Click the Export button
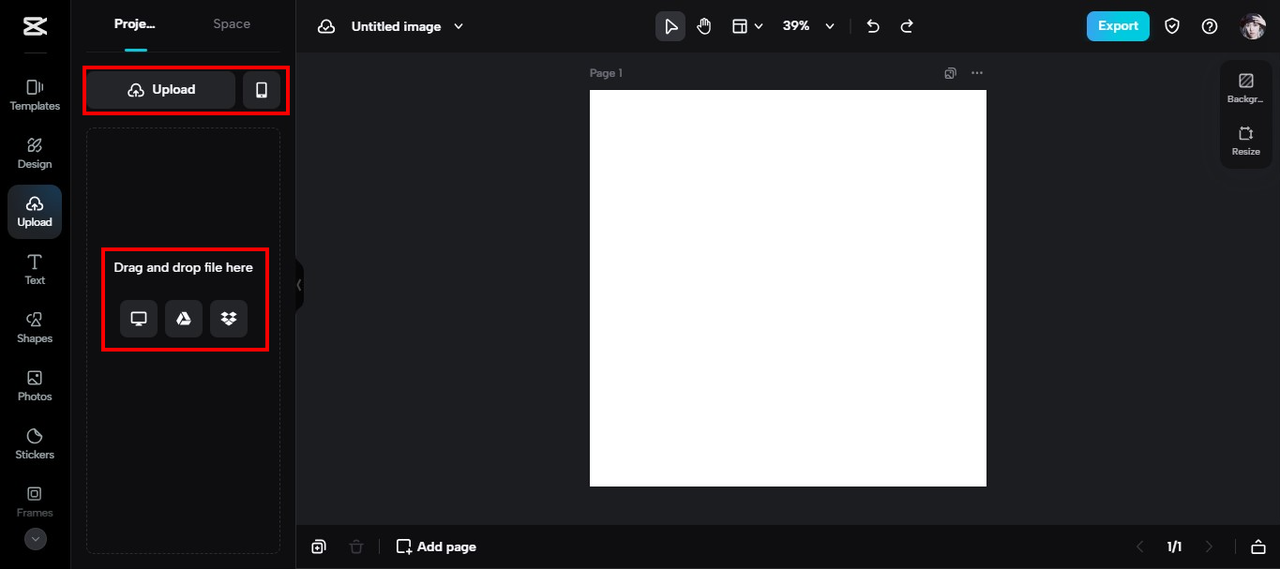This screenshot has width=1280, height=569. [1118, 26]
